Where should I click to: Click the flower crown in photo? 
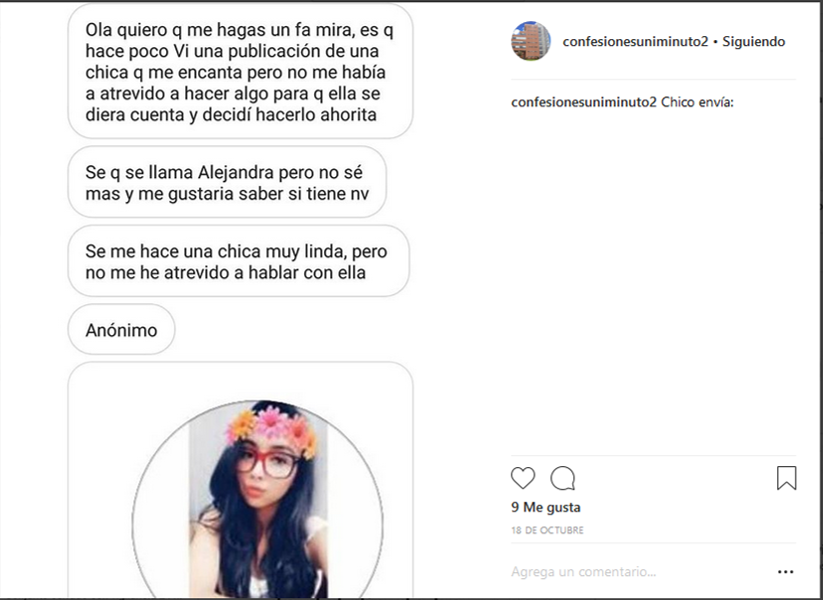272,425
